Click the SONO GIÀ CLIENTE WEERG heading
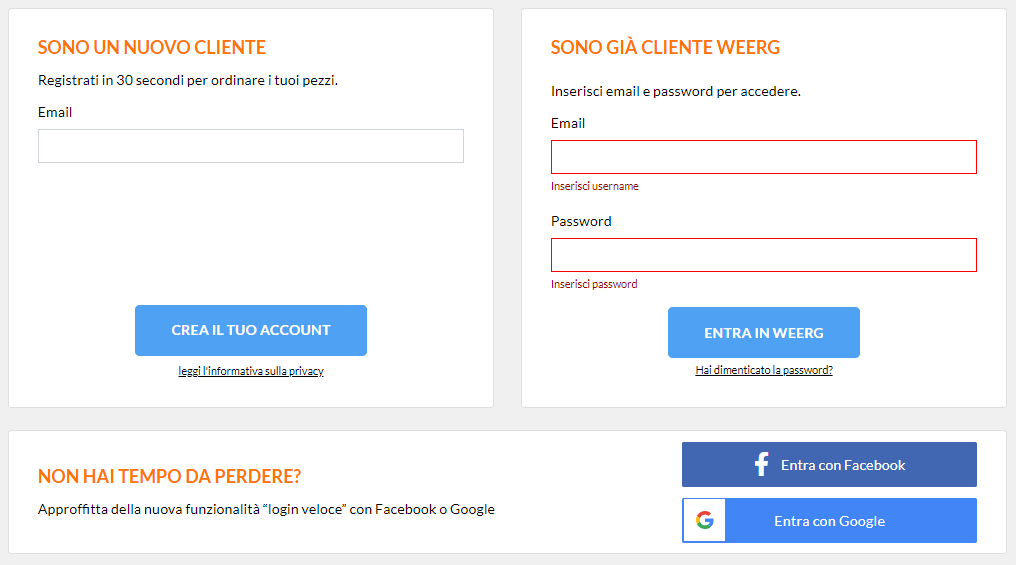This screenshot has width=1016, height=565. coord(665,47)
